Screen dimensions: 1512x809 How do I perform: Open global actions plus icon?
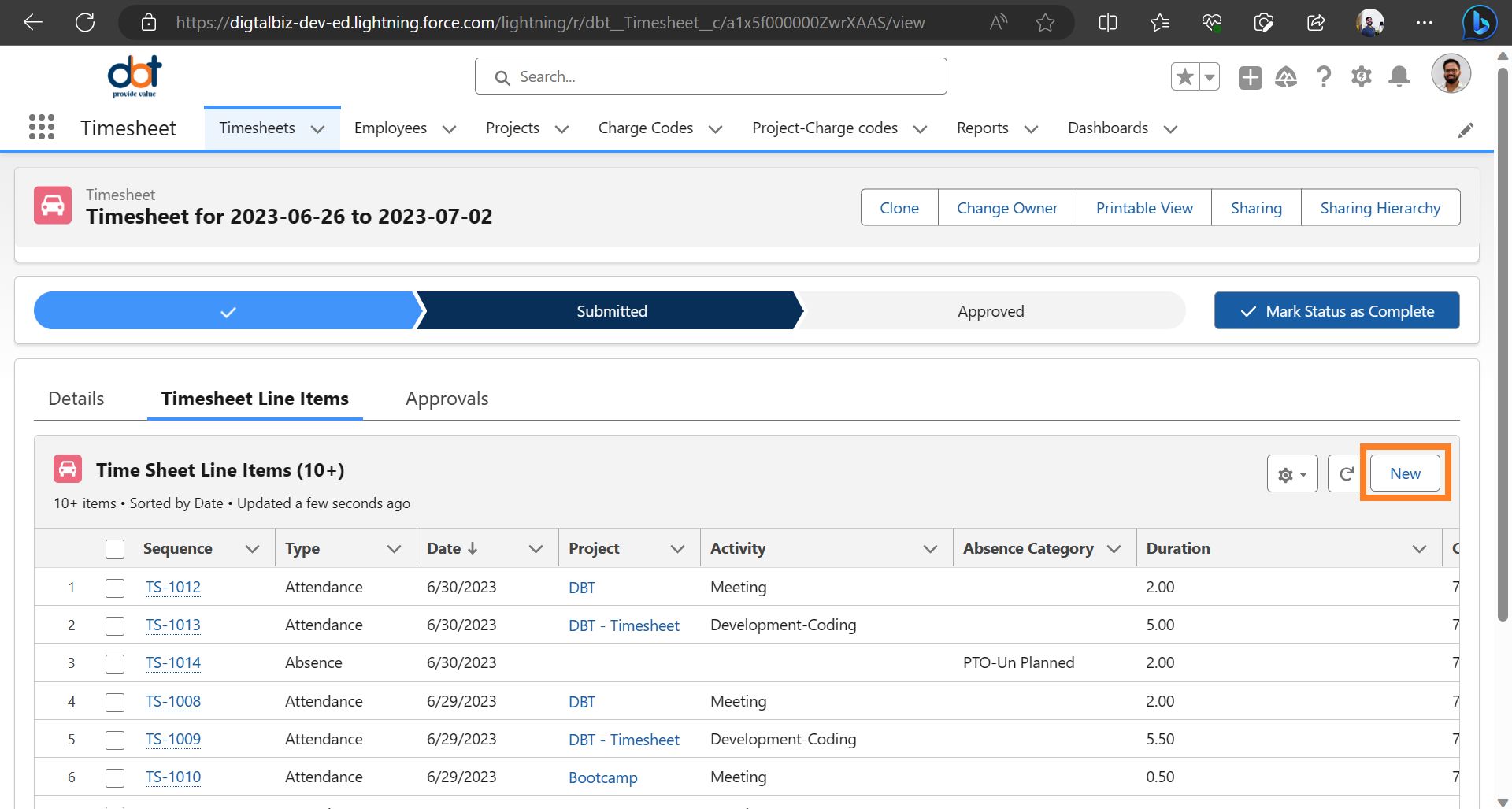click(x=1250, y=77)
